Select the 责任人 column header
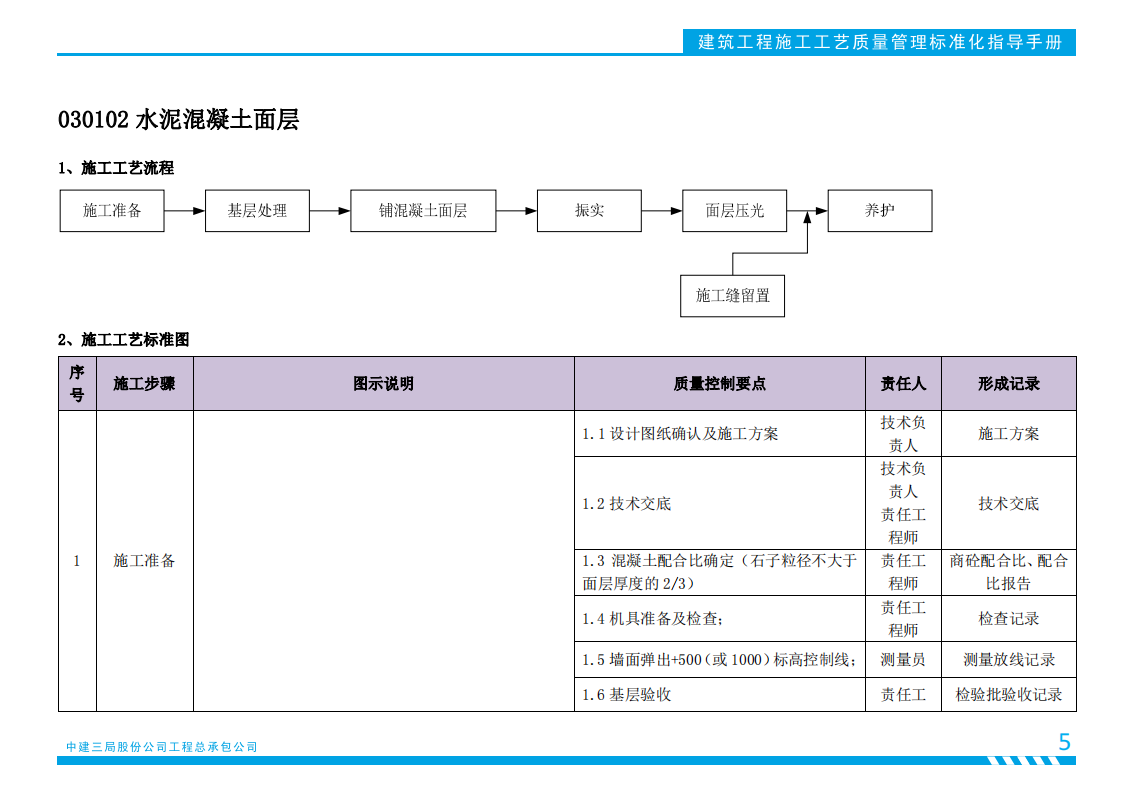1142x788 pixels. tap(903, 383)
